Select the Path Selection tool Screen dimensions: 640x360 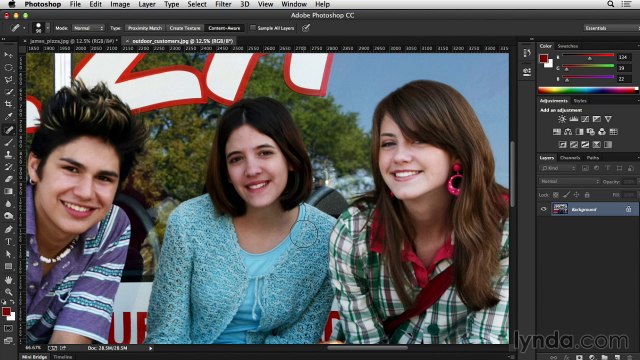click(8, 254)
